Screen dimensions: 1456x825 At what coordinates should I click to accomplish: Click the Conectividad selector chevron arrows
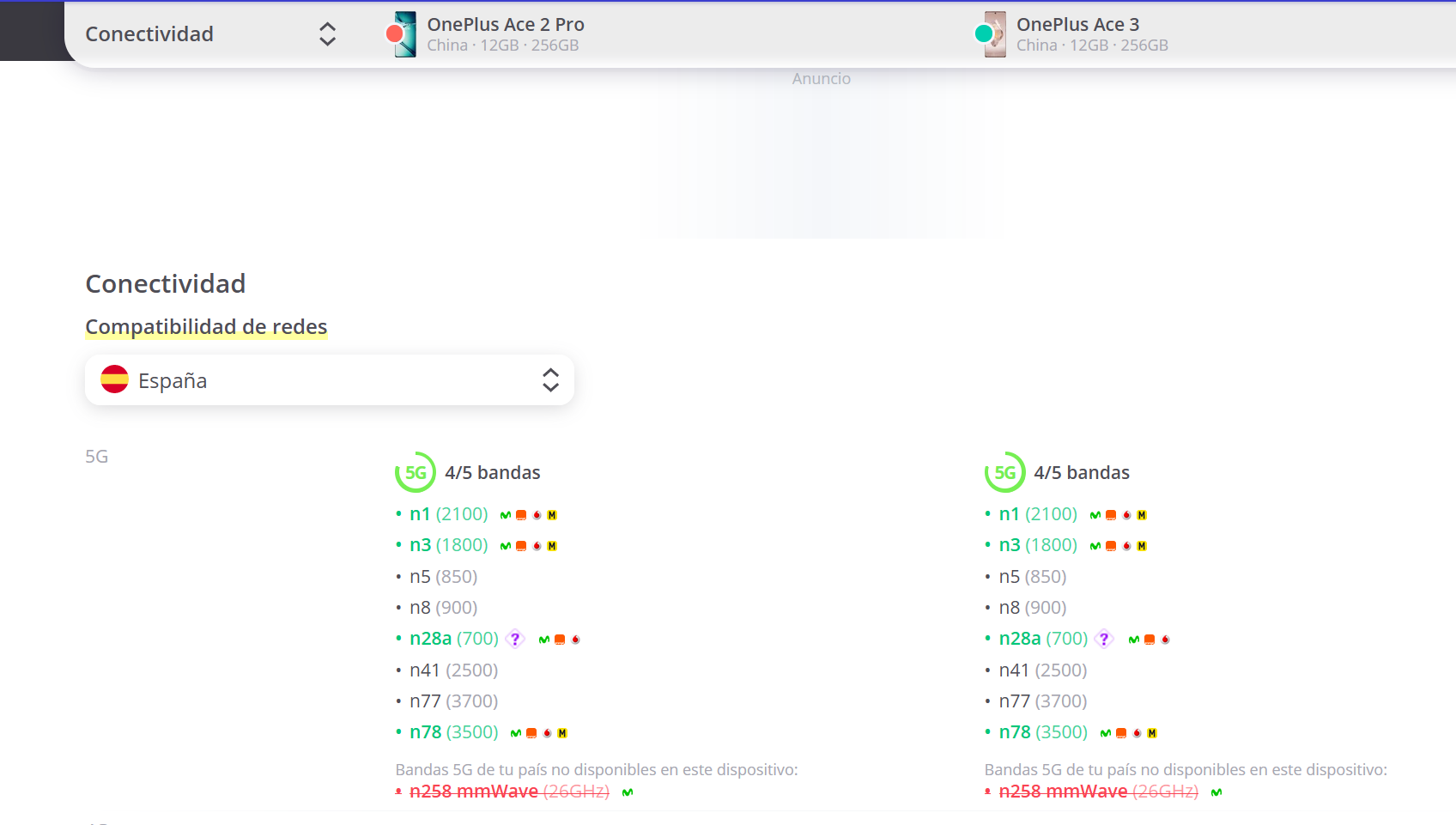[327, 34]
